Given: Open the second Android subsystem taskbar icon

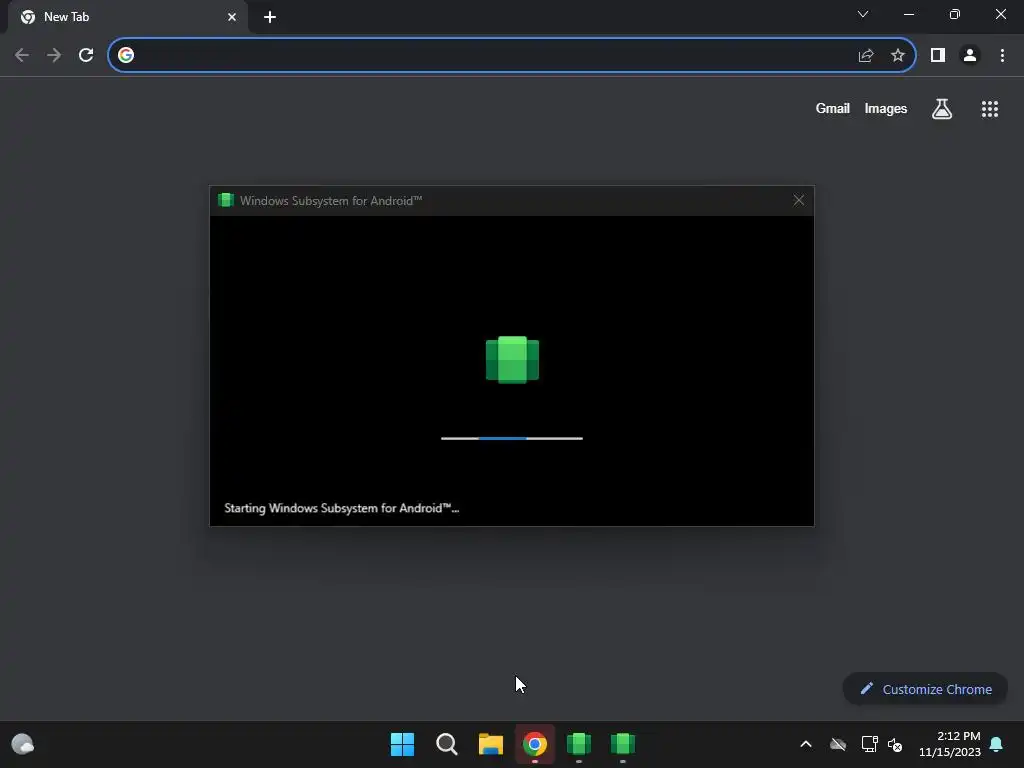Looking at the screenshot, I should pos(623,744).
